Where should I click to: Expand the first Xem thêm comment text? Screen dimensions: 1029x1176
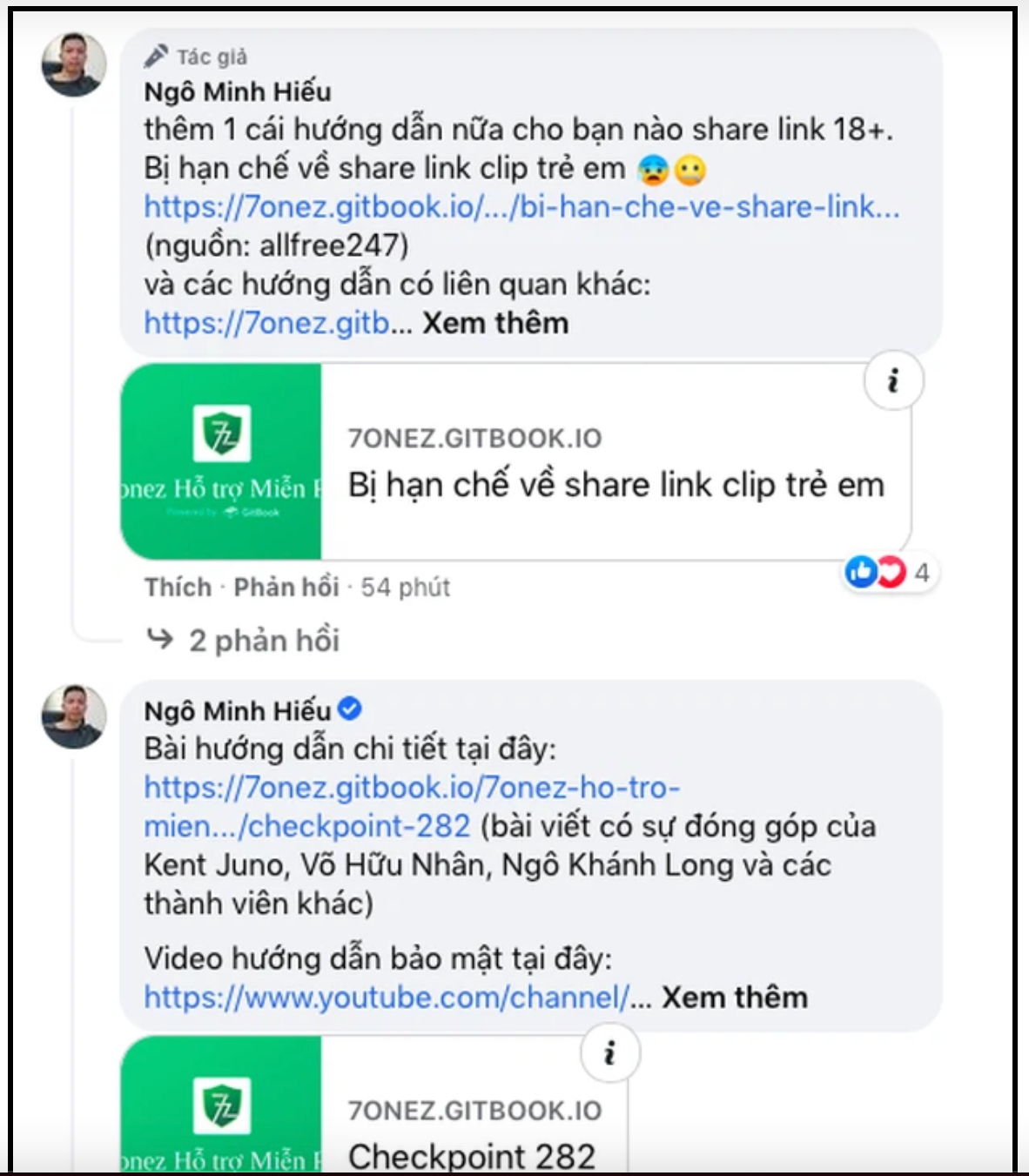[493, 322]
